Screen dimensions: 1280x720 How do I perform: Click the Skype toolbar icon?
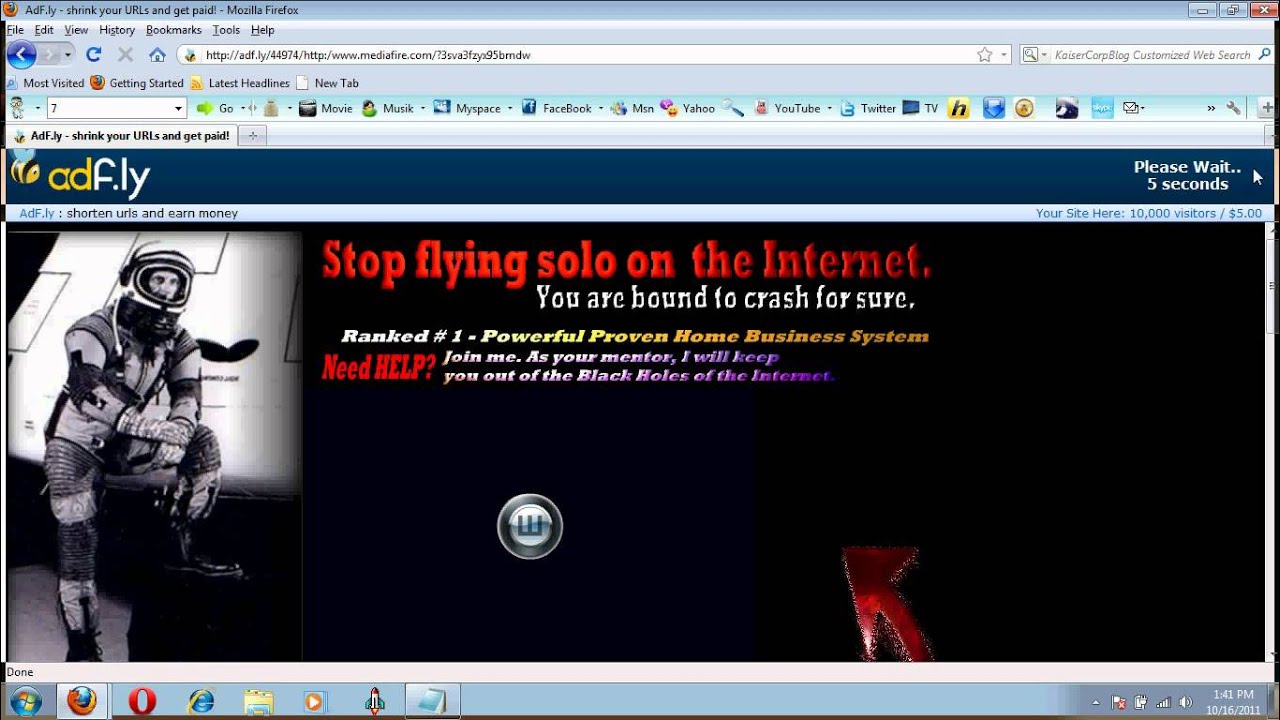click(1102, 108)
